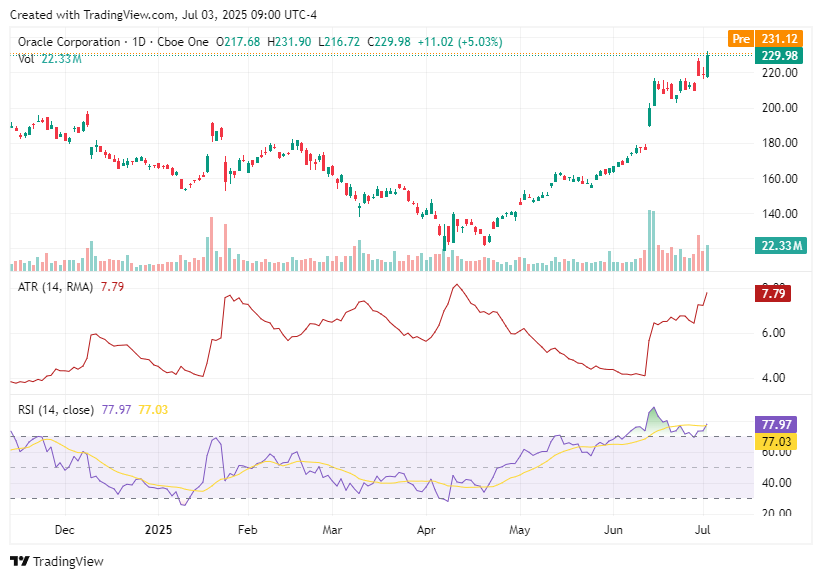
Task: Click the change value +11.02 (+5.03%)
Action: 460,42
